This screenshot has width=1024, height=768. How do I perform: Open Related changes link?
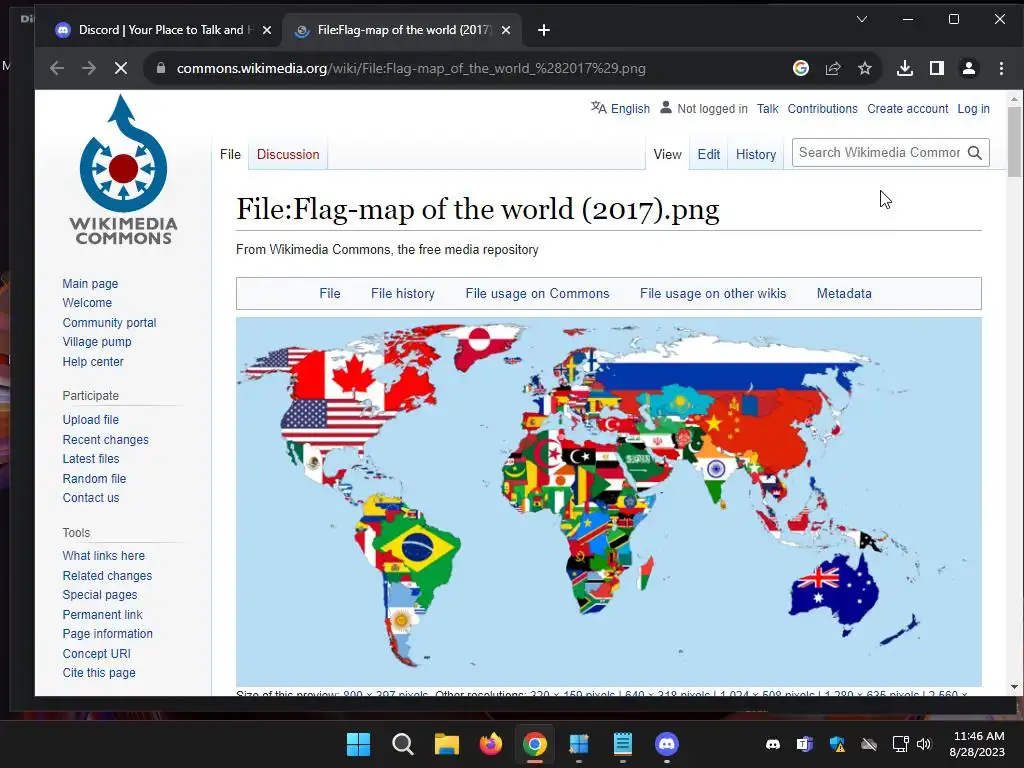click(107, 575)
